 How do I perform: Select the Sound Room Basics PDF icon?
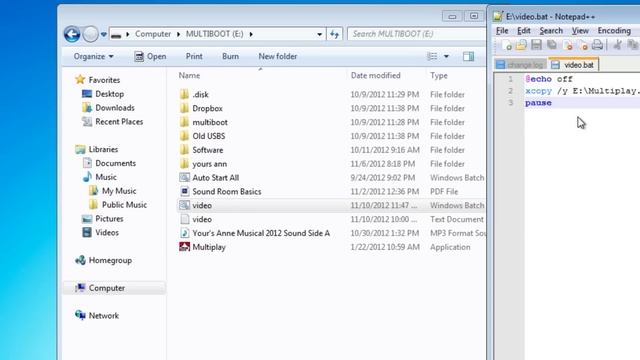tap(184, 191)
